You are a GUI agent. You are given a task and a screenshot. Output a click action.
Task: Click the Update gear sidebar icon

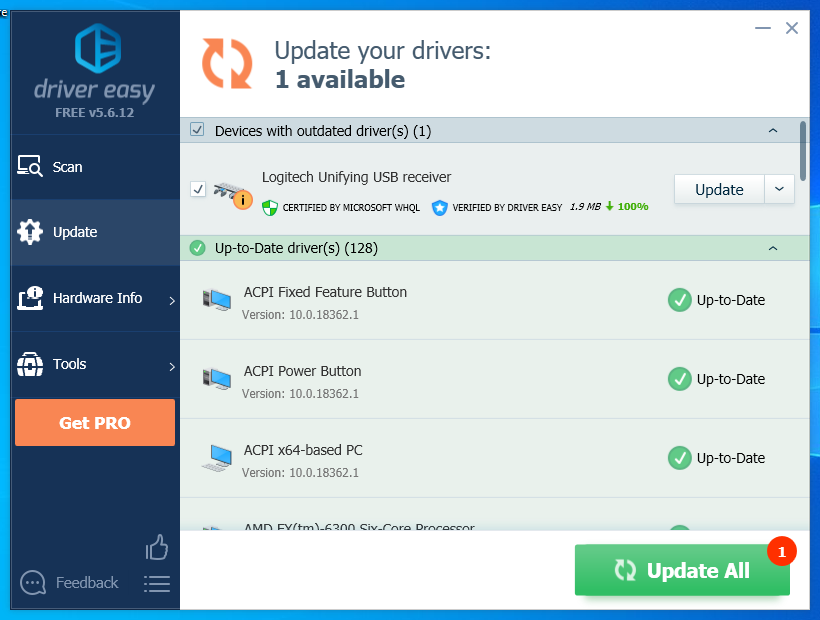30,232
